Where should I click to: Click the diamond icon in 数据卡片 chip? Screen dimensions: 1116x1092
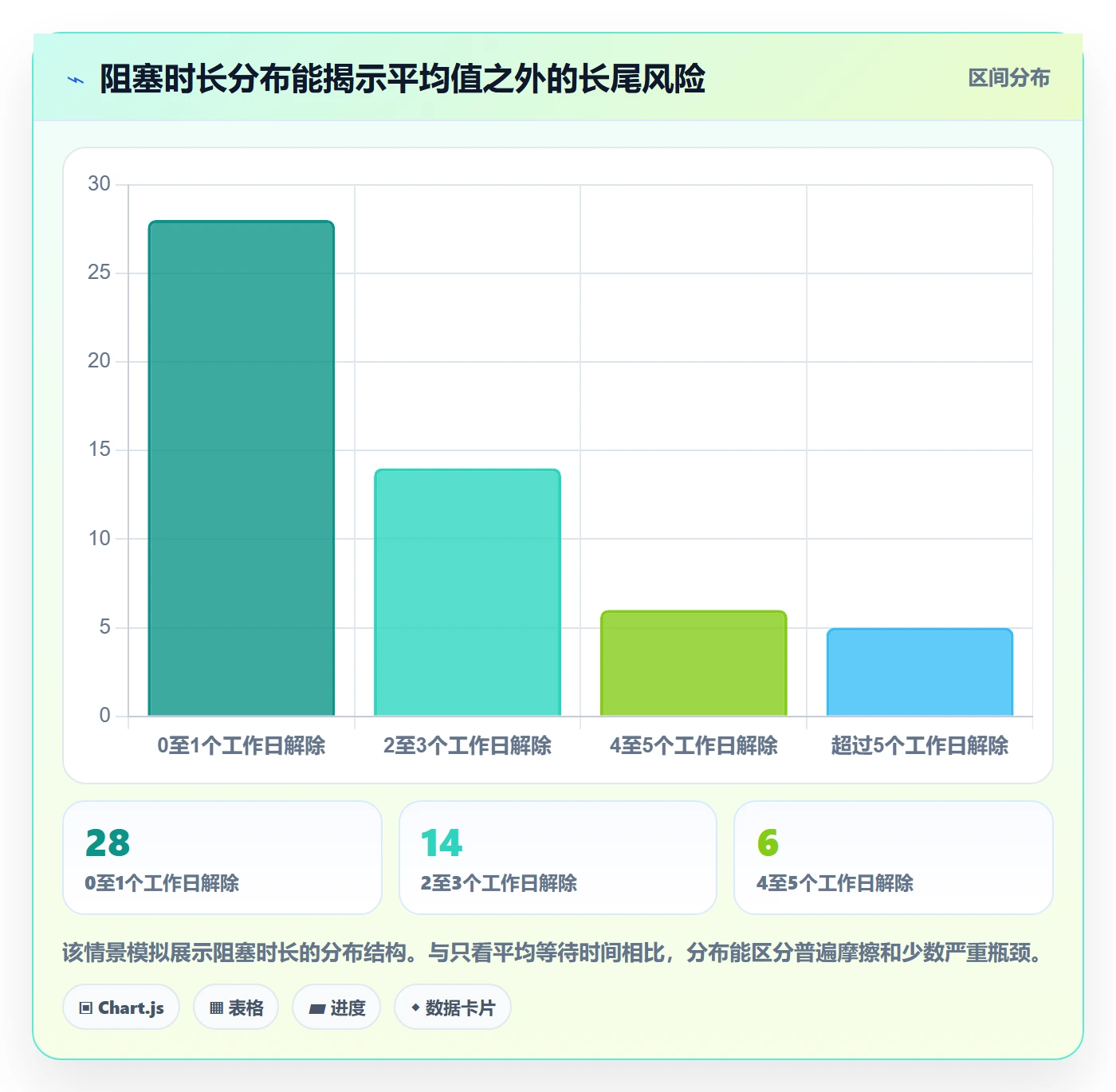coord(415,1008)
